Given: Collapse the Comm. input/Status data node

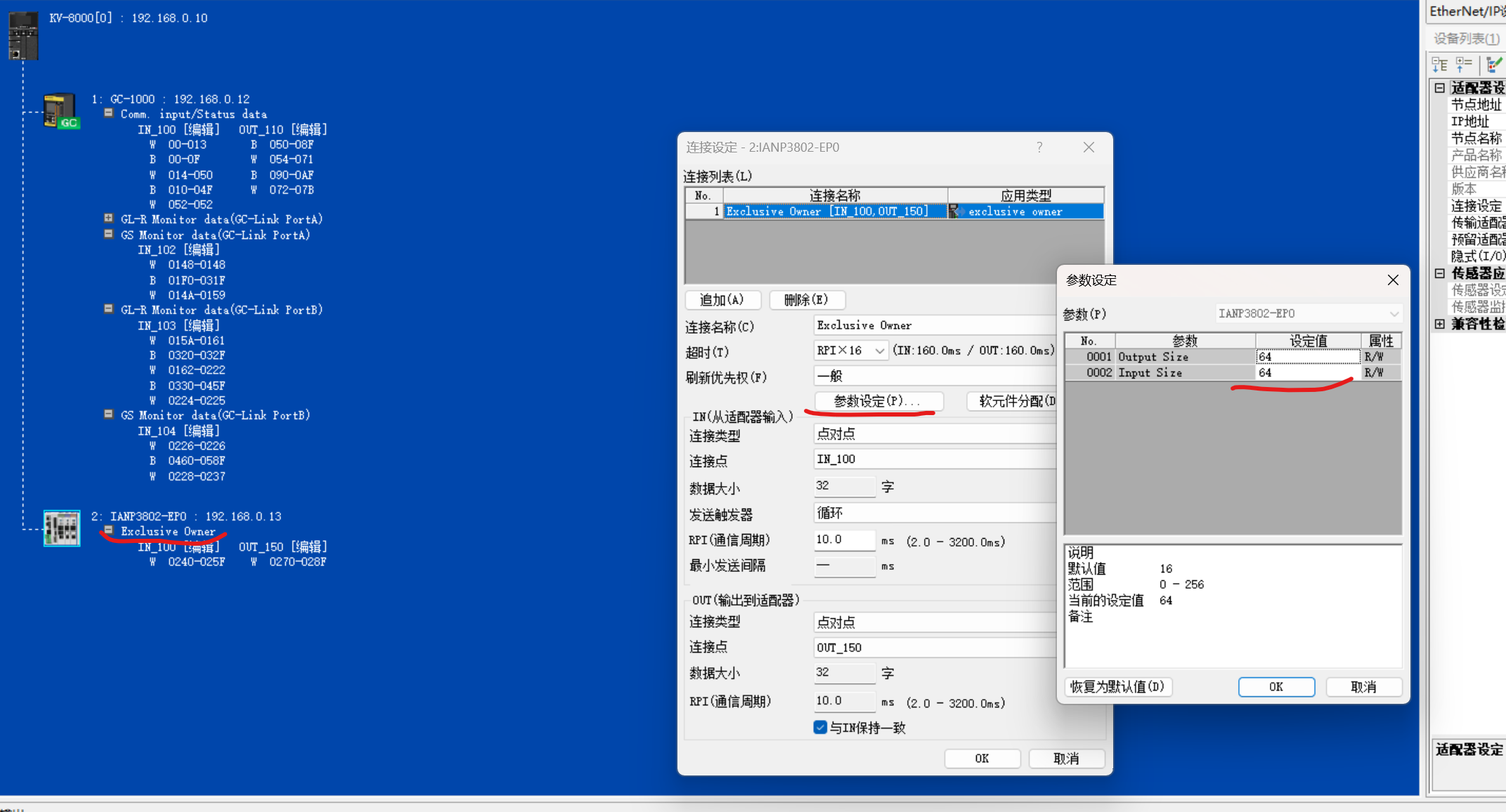Looking at the screenshot, I should coord(109,113).
